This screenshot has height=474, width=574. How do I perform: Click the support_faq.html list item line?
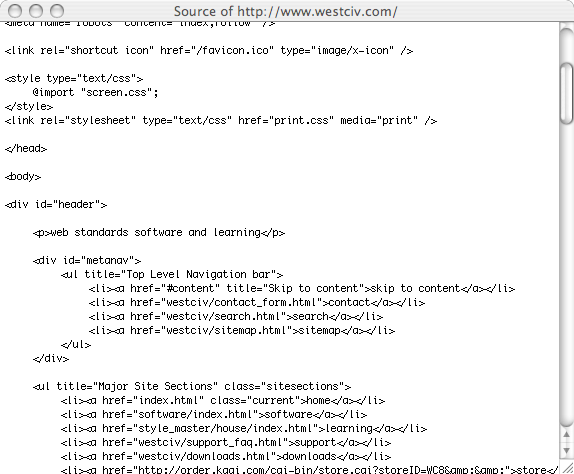click(226, 442)
